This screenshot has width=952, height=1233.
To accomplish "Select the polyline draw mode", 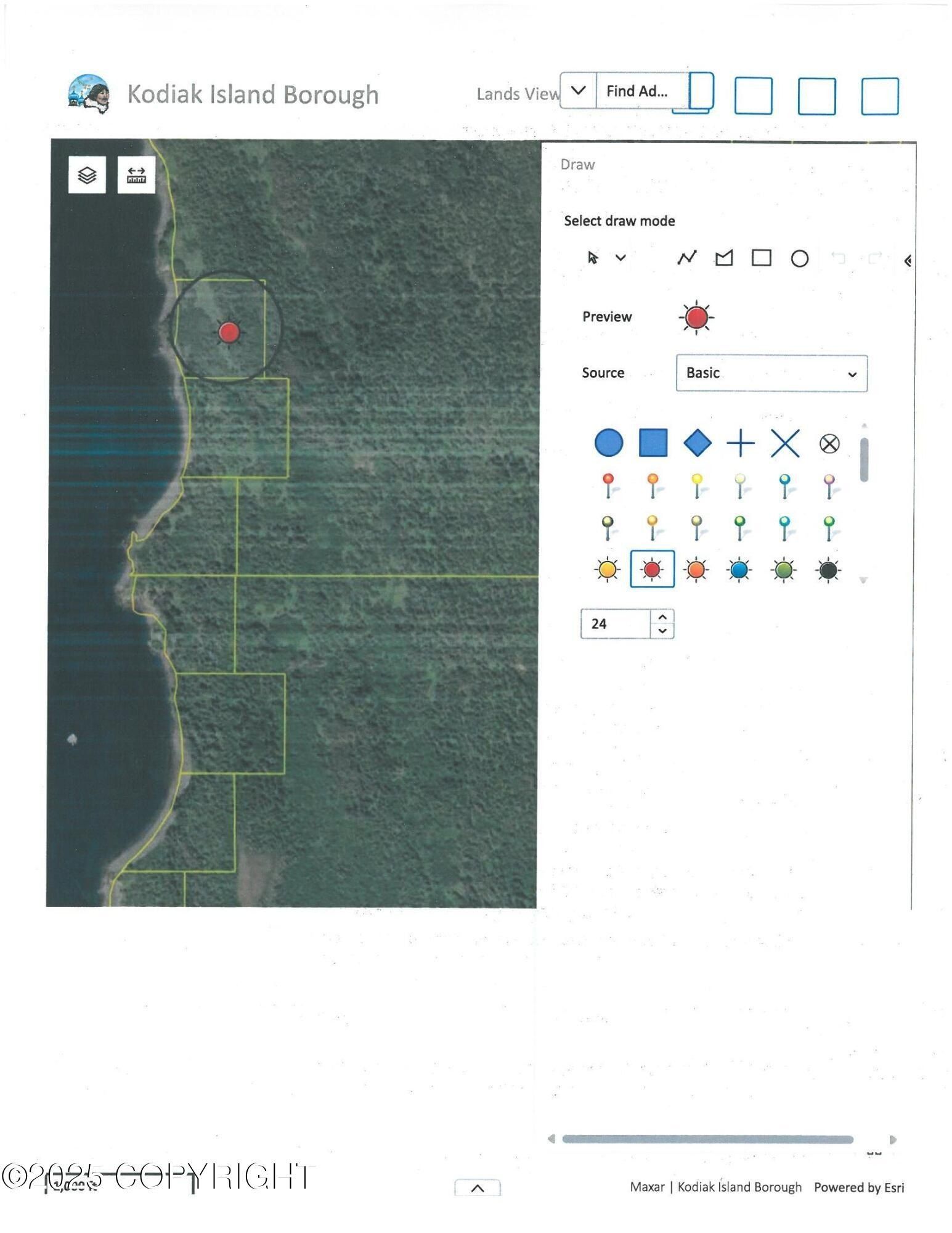I will [686, 258].
